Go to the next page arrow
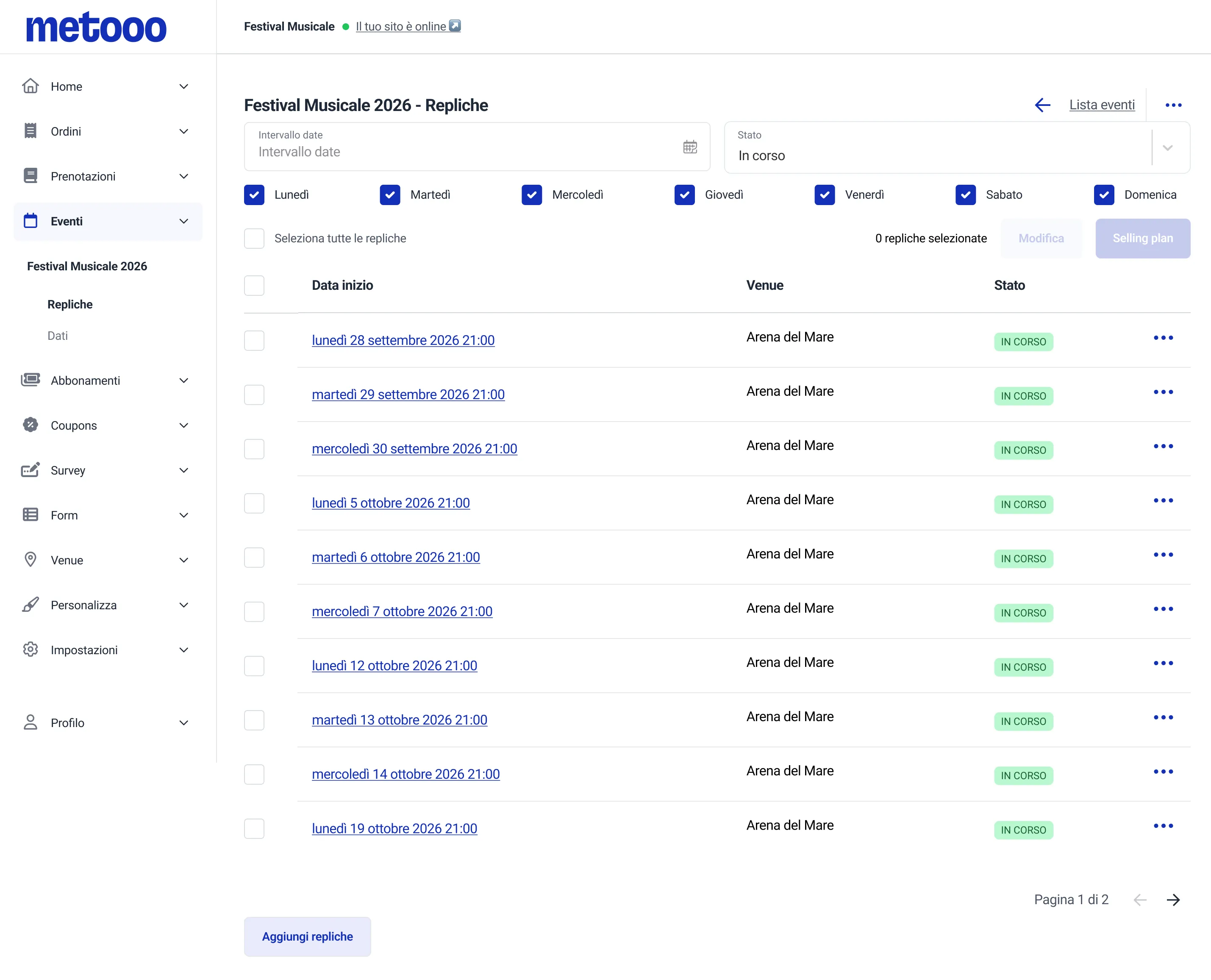The width and height of the screenshot is (1211, 980). click(x=1173, y=900)
